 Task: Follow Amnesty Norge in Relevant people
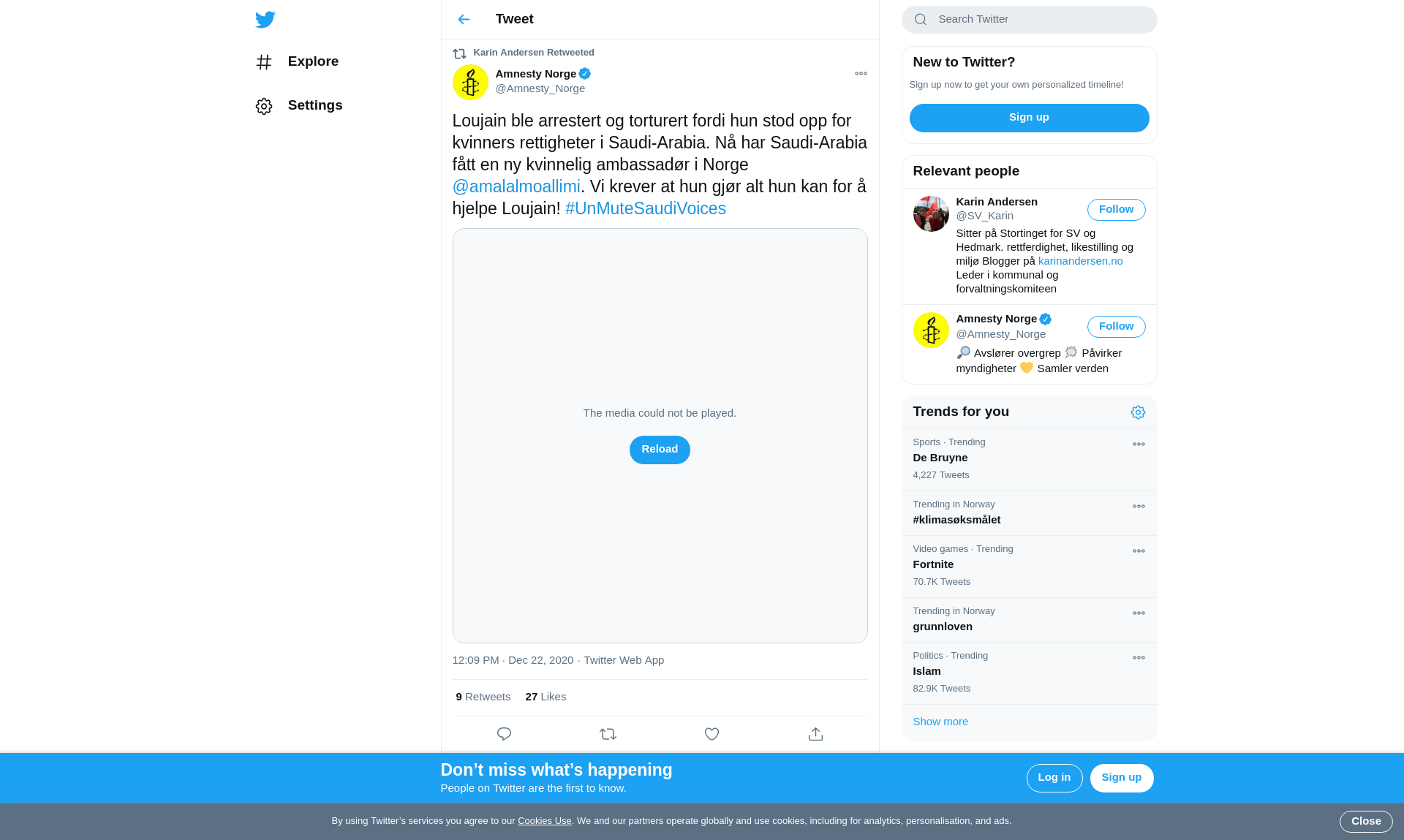[1116, 327]
